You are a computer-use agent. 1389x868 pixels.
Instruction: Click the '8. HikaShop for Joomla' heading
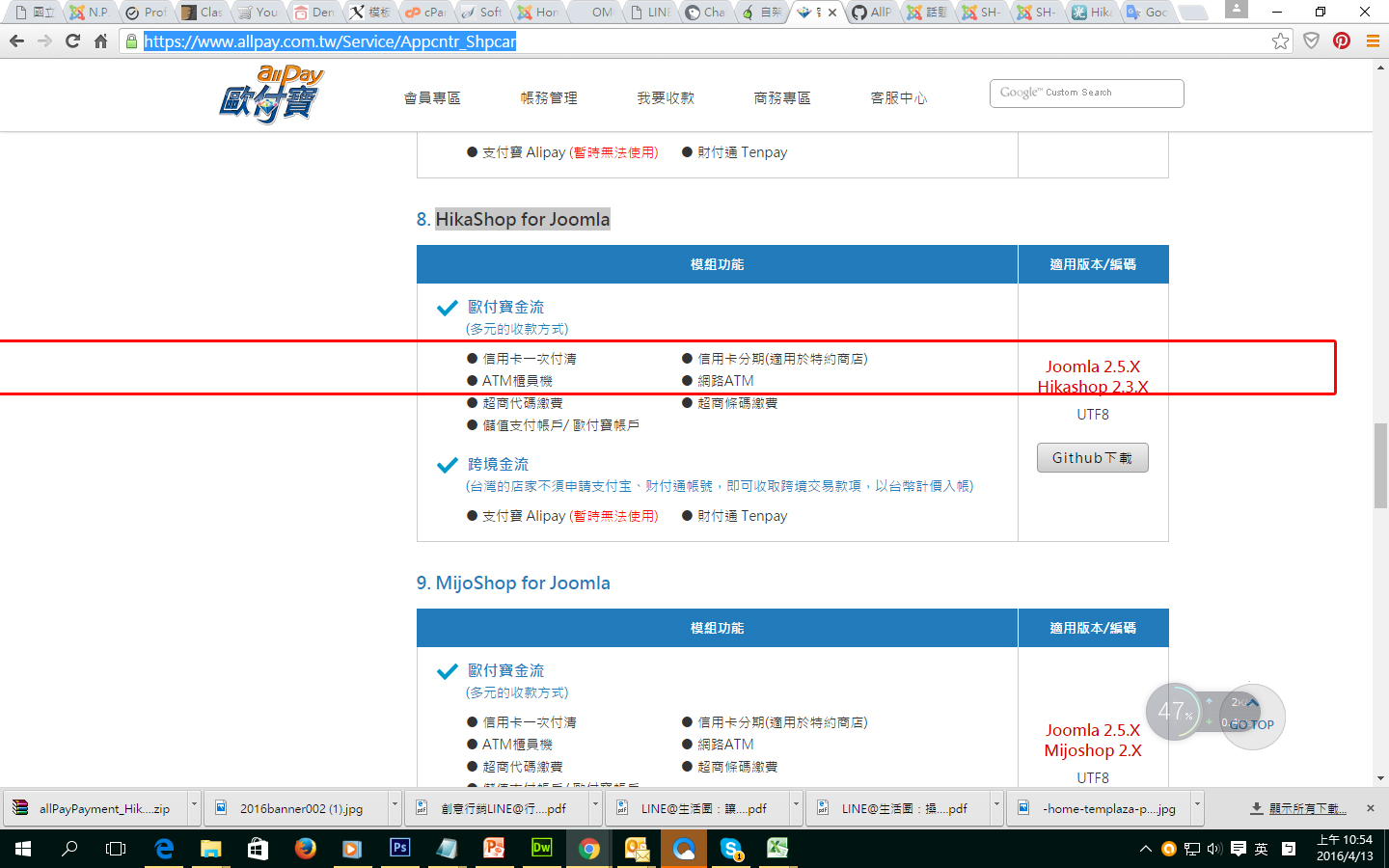pyautogui.click(x=513, y=220)
